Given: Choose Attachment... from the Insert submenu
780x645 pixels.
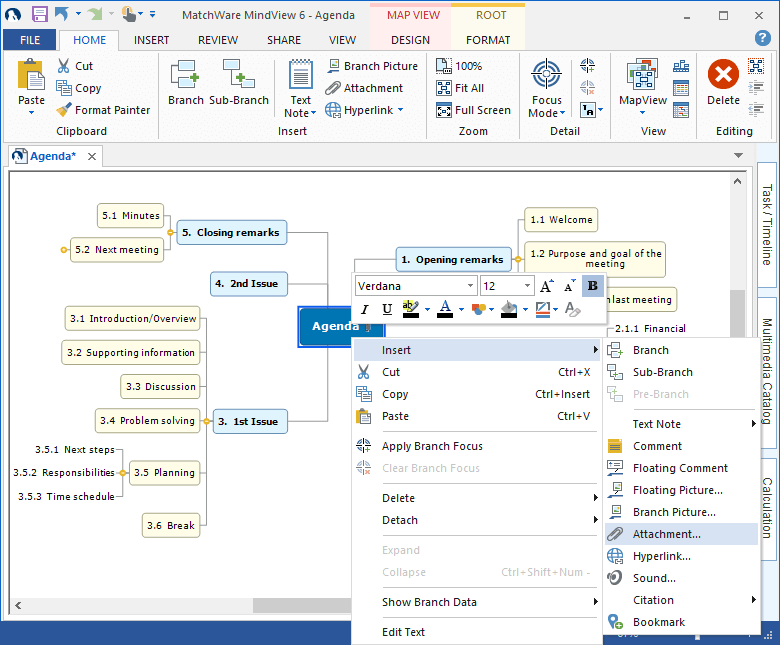Looking at the screenshot, I should click(666, 534).
